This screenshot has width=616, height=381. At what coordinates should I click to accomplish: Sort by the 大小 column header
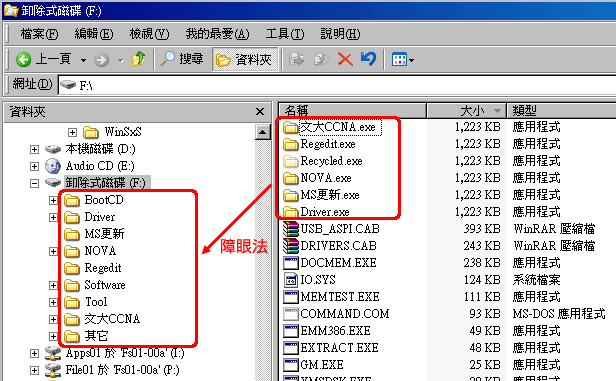466,110
